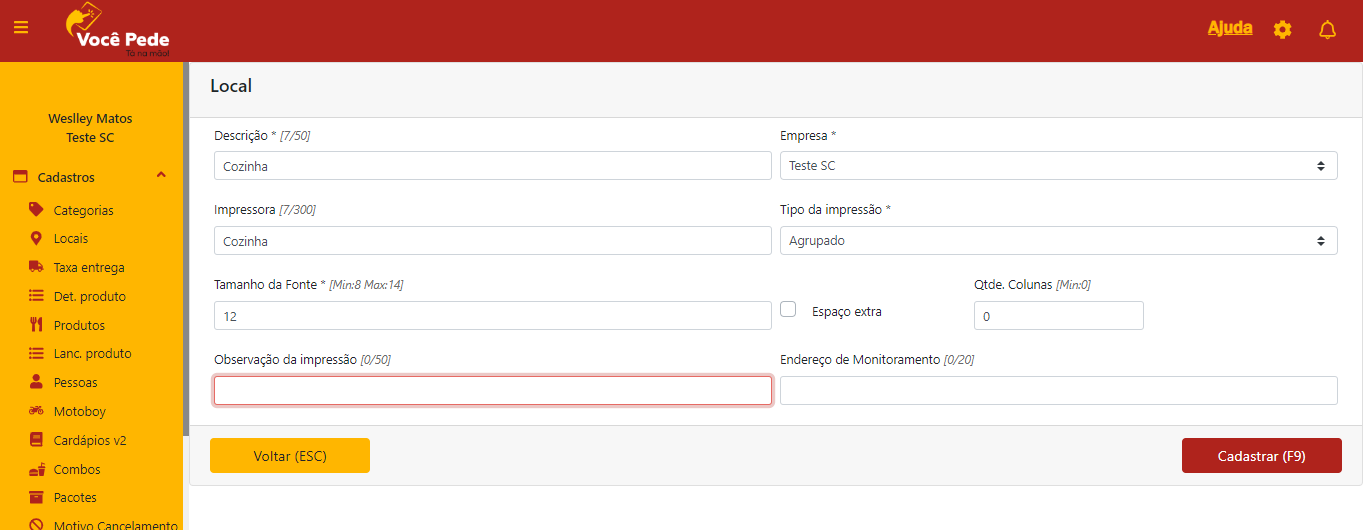Open the hamburger menu icon
The height and width of the screenshot is (530, 1363).
[x=21, y=28]
